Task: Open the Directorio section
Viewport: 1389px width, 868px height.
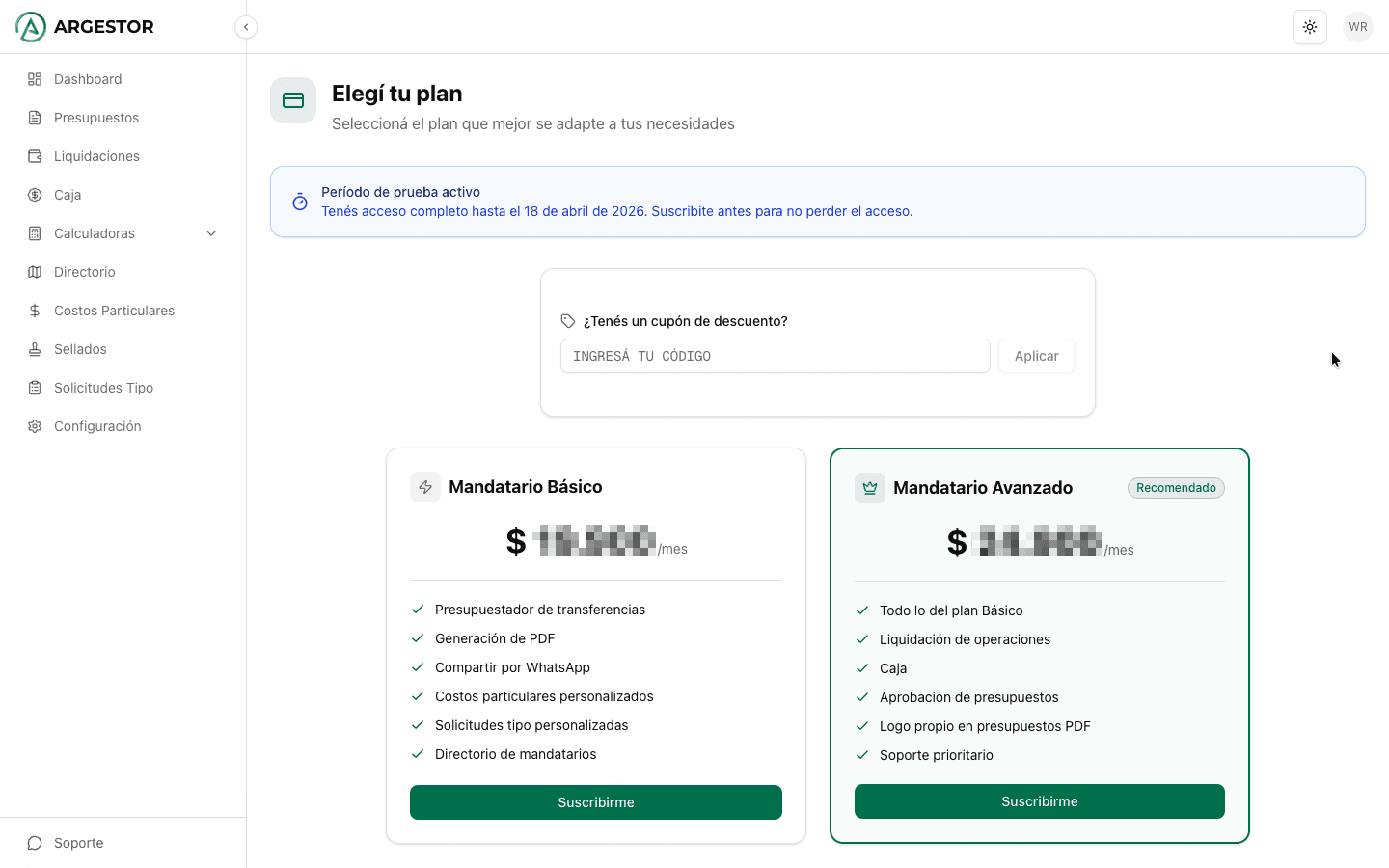Action: (x=84, y=272)
